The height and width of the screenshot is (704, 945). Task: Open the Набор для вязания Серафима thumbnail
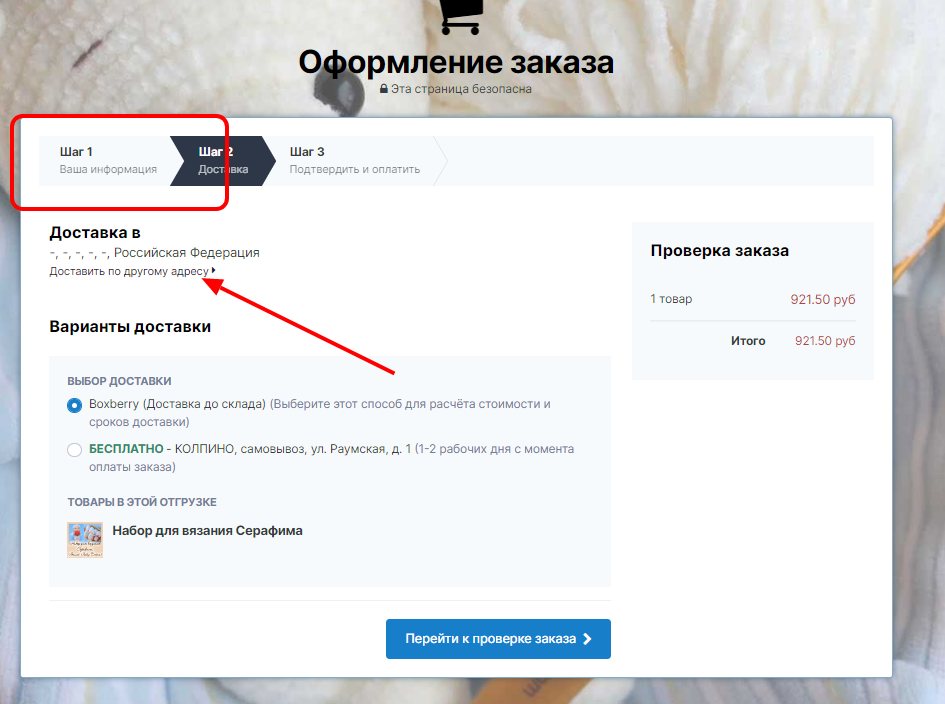(85, 540)
